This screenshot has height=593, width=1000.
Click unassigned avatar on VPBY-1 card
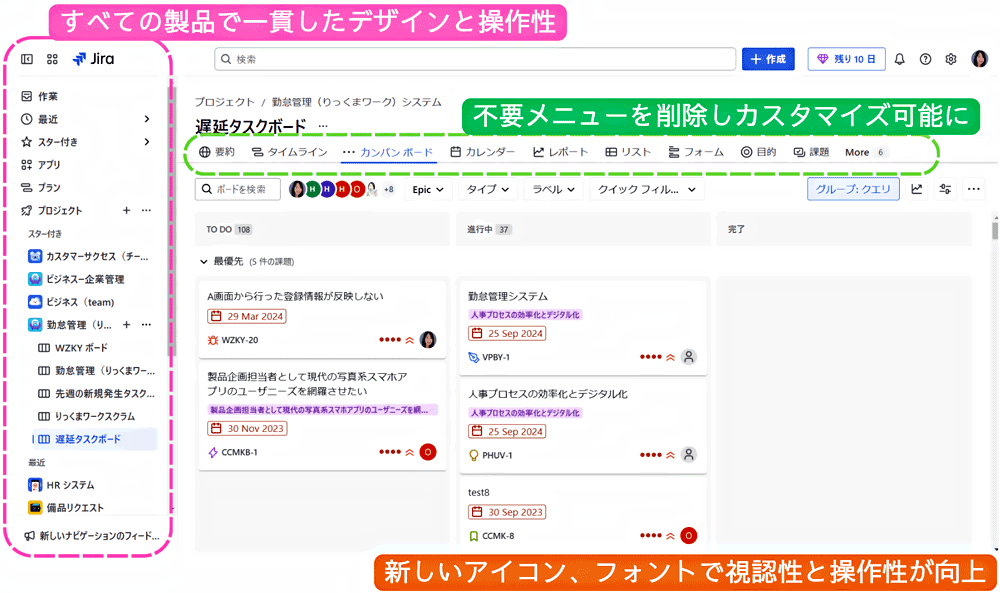(x=689, y=357)
